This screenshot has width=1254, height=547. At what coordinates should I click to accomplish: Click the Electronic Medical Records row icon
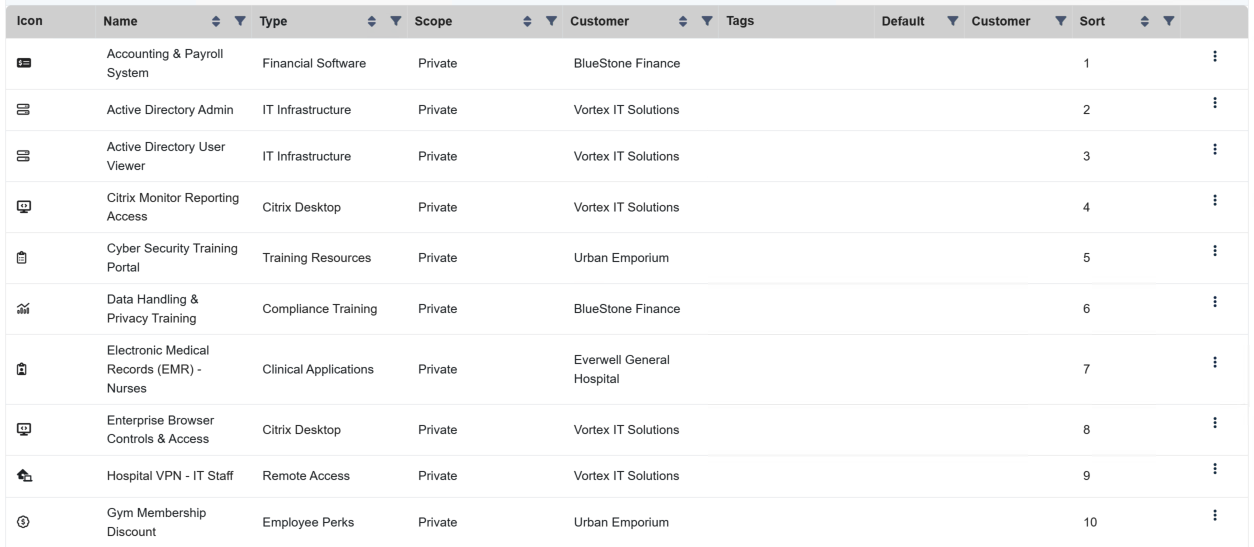(x=24, y=369)
